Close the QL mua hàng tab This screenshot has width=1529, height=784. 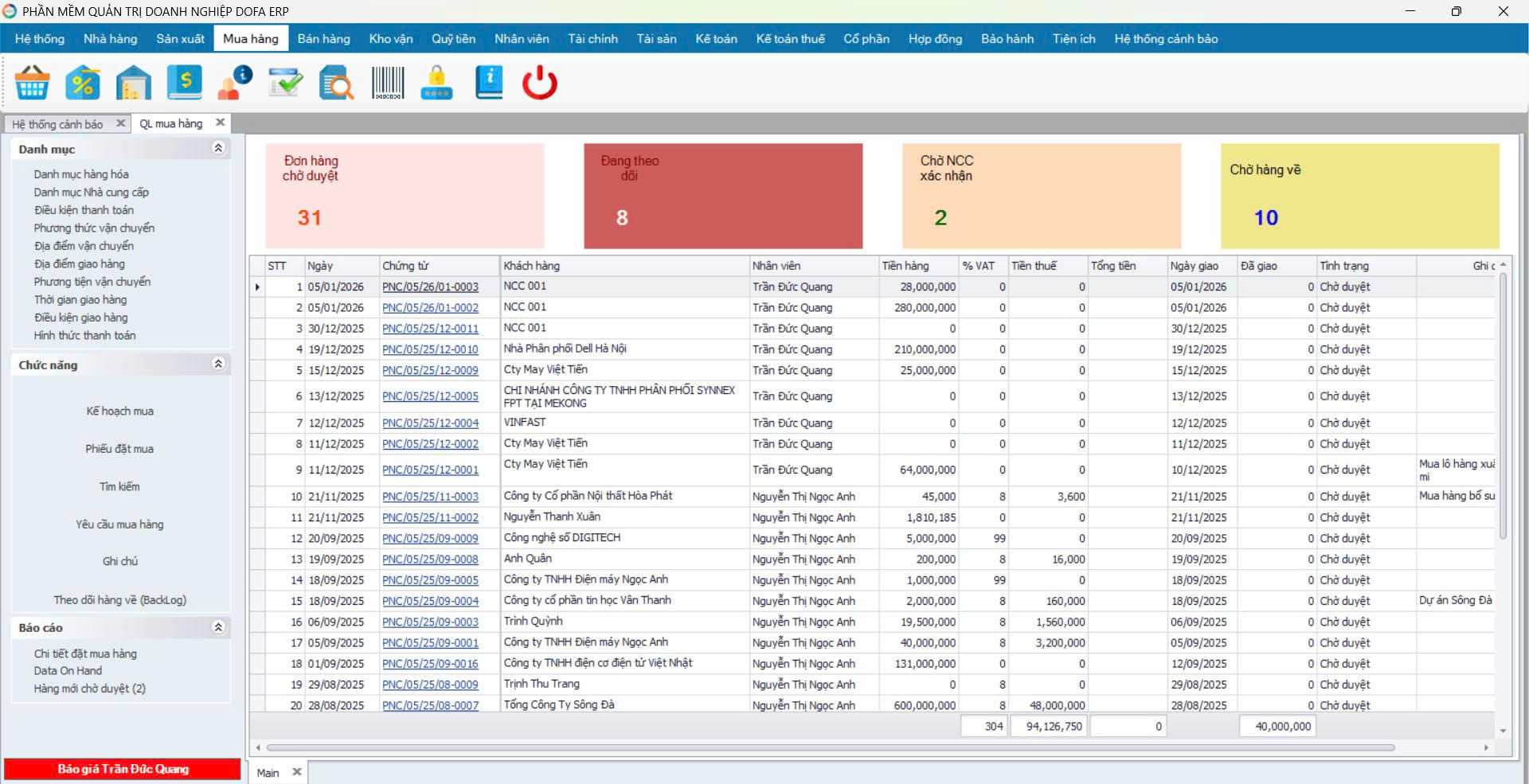tap(221, 123)
